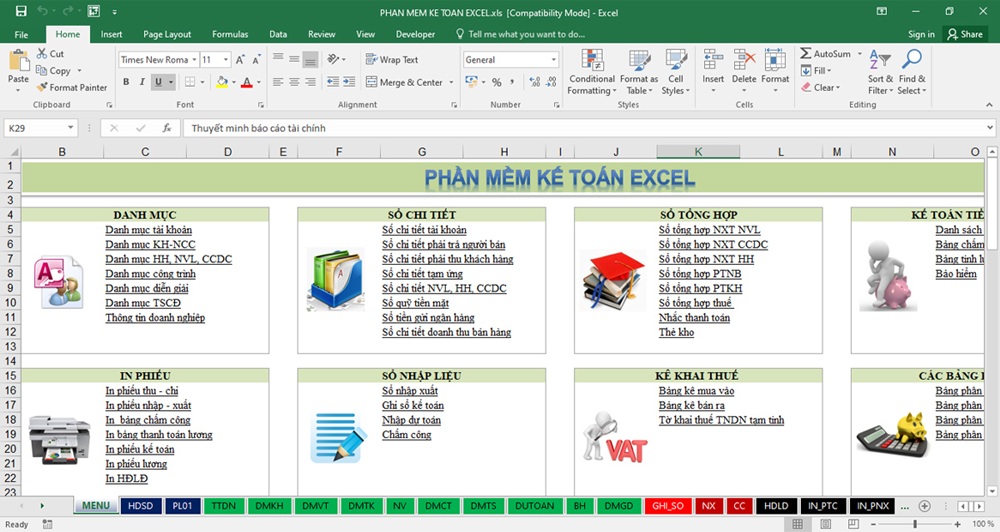Screen dimensions: 1000x532
Task: Switch to the Formulas ribbon tab
Action: pos(230,34)
